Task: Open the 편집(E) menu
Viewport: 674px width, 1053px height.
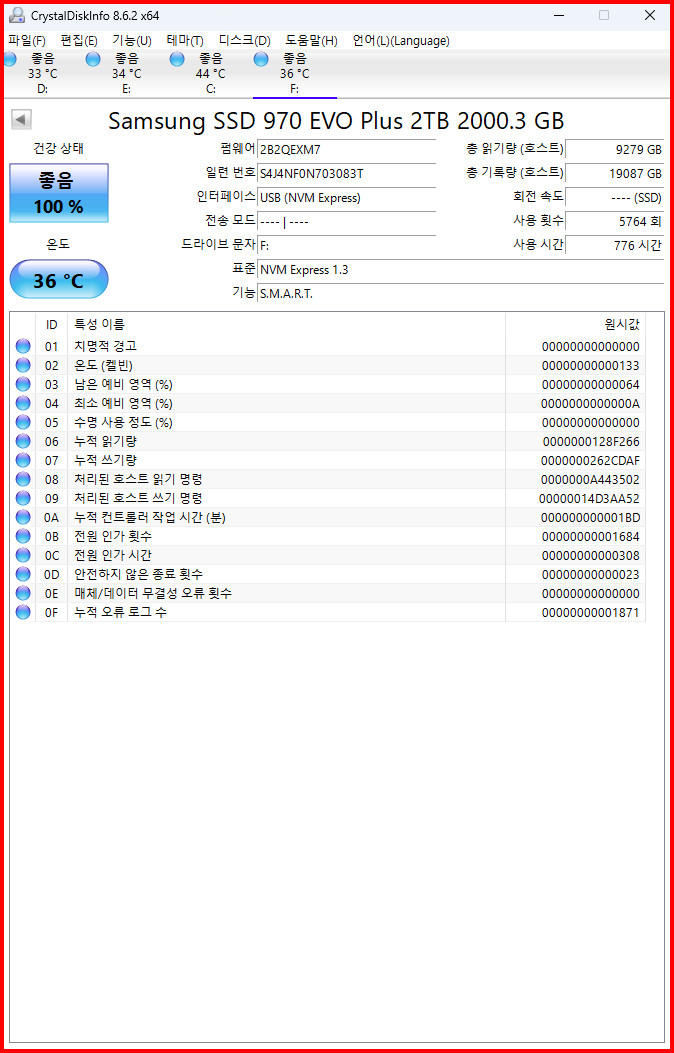Action: tap(79, 40)
